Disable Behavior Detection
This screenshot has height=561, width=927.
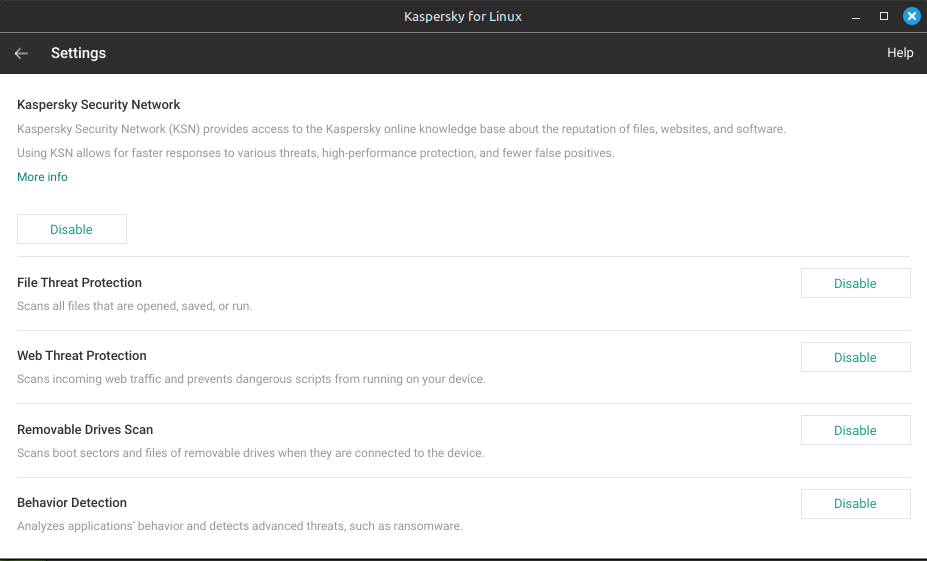pyautogui.click(x=855, y=504)
